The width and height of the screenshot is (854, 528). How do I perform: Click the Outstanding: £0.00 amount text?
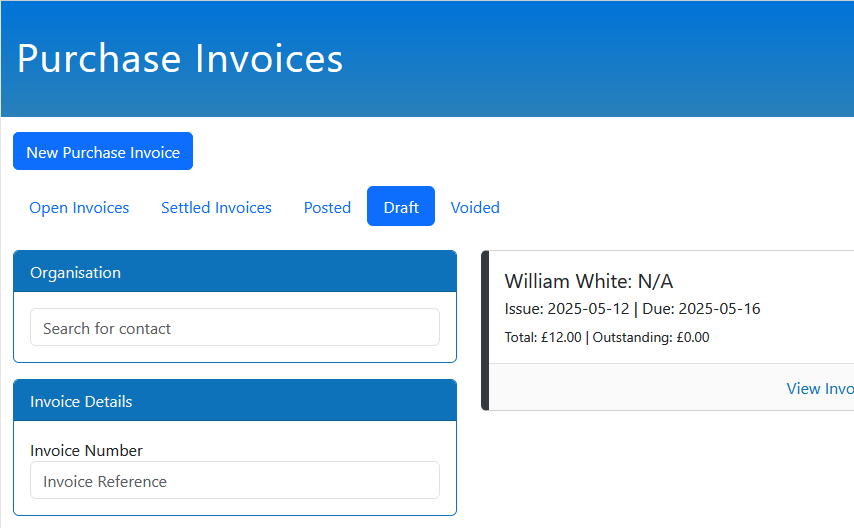pyautogui.click(x=651, y=338)
